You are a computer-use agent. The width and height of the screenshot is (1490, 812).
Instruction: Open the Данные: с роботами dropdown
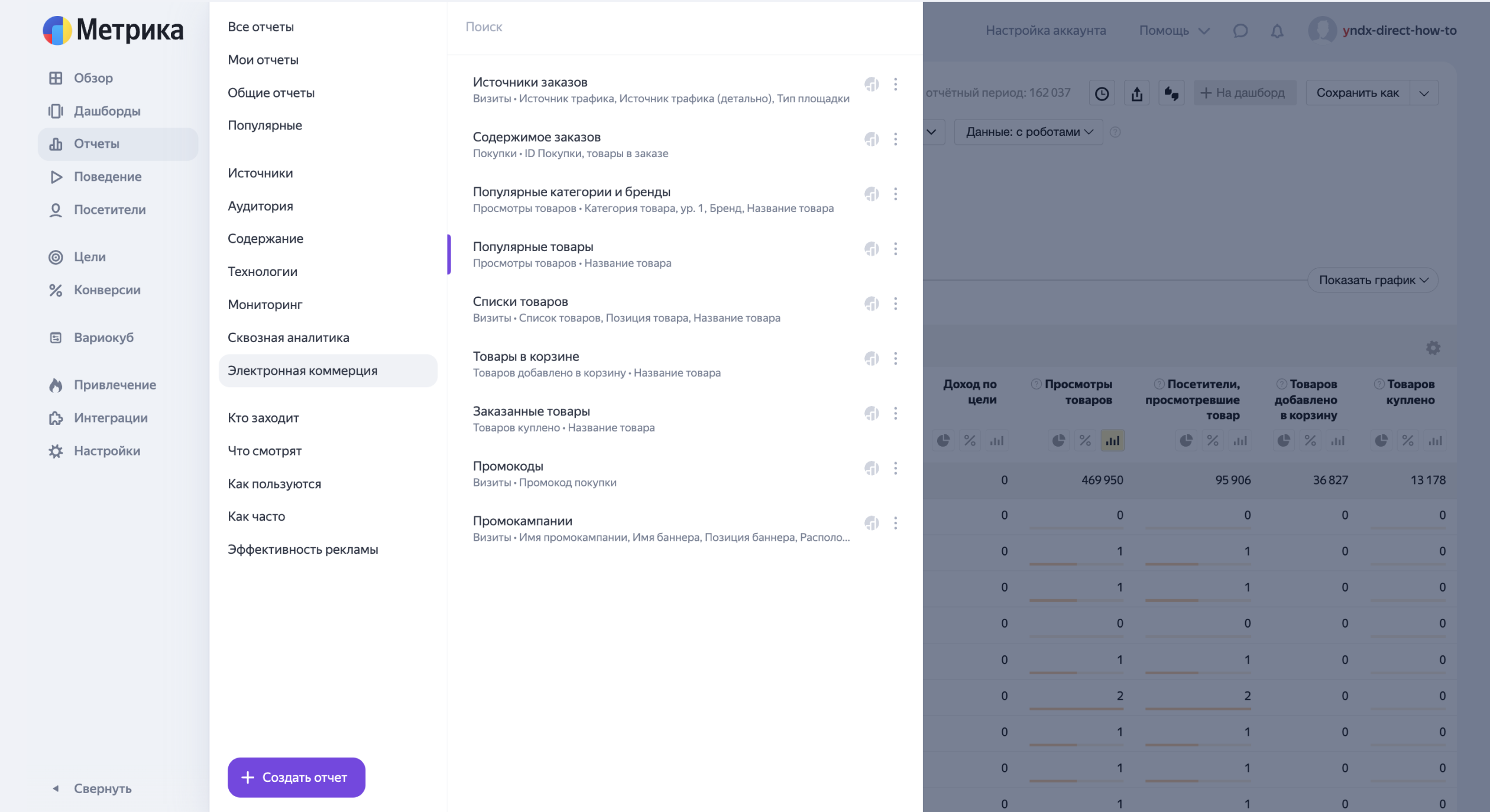[1028, 132]
